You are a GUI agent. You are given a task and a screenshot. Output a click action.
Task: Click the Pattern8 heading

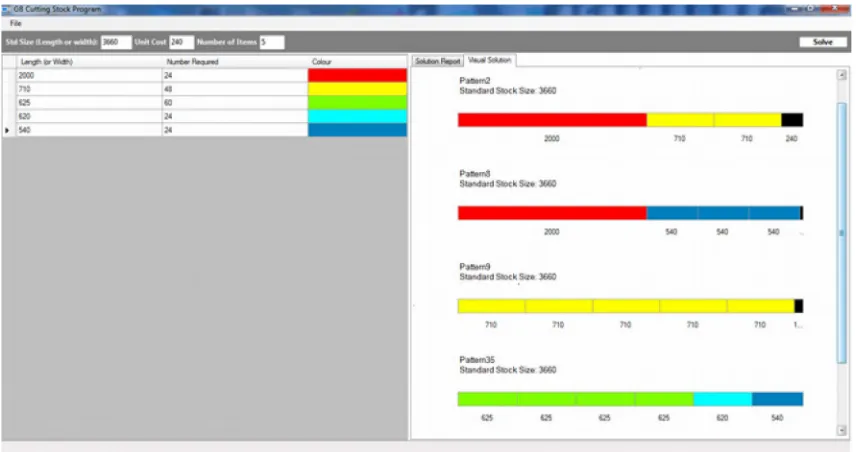point(474,174)
